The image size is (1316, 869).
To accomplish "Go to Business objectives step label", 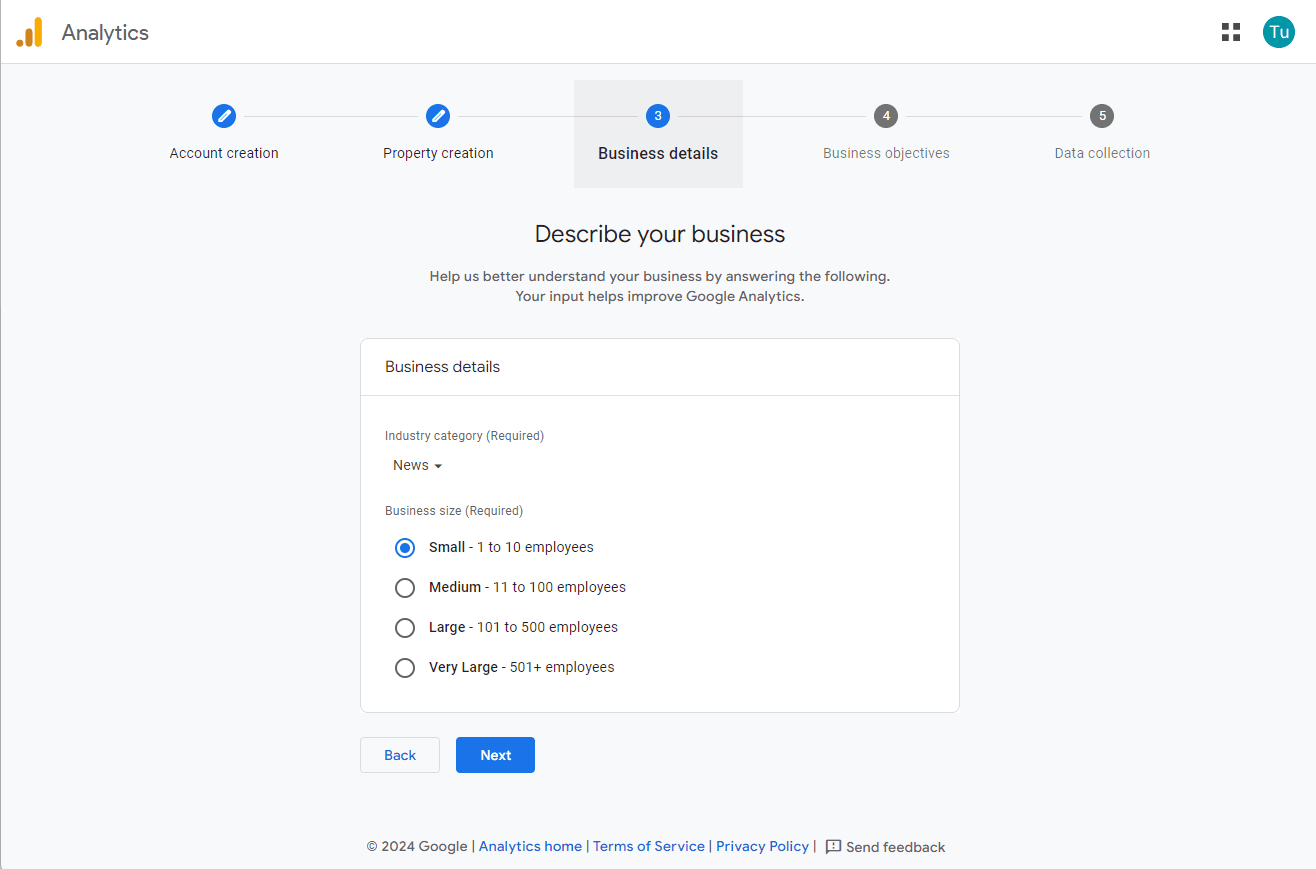I will coord(886,153).
